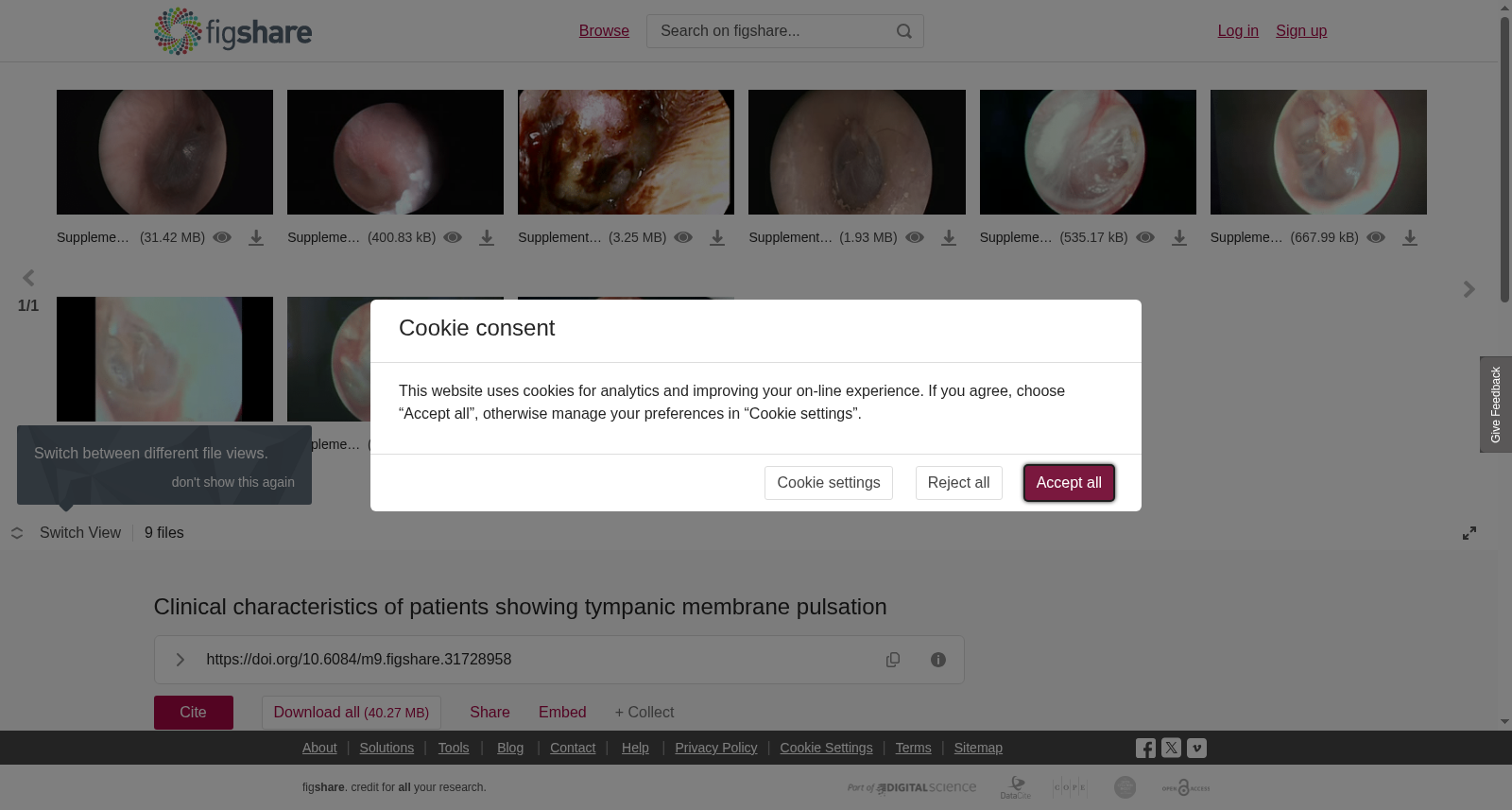Open the Contact footer link
Viewport: 1512px width, 810px height.
(x=573, y=748)
